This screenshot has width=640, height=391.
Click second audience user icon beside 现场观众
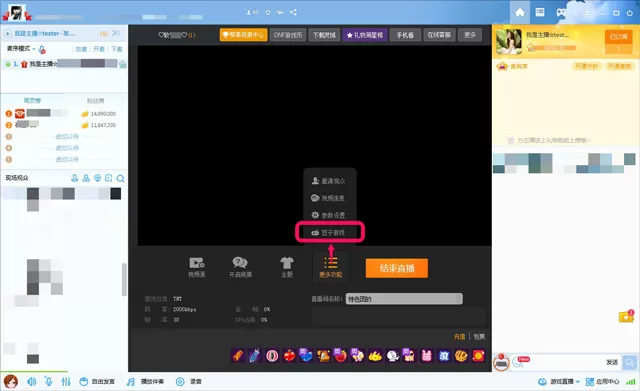point(86,178)
